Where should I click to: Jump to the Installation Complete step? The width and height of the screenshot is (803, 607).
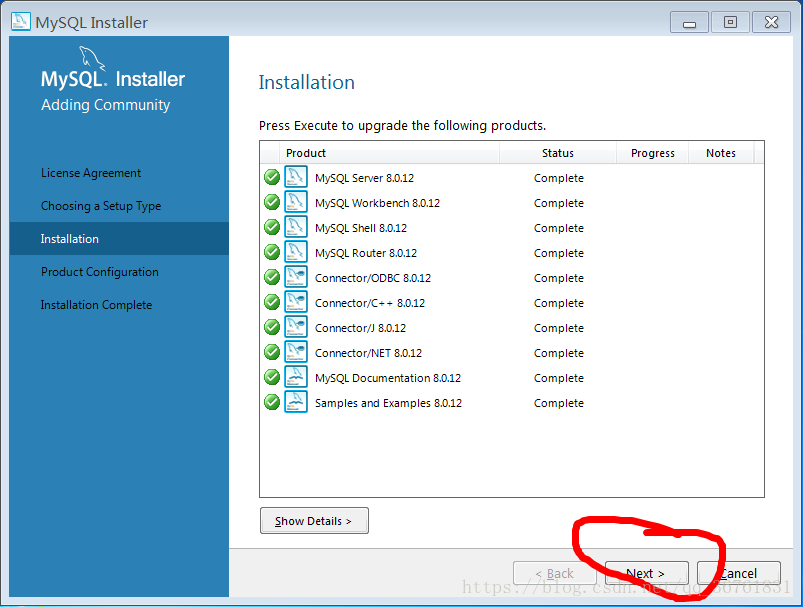(96, 305)
